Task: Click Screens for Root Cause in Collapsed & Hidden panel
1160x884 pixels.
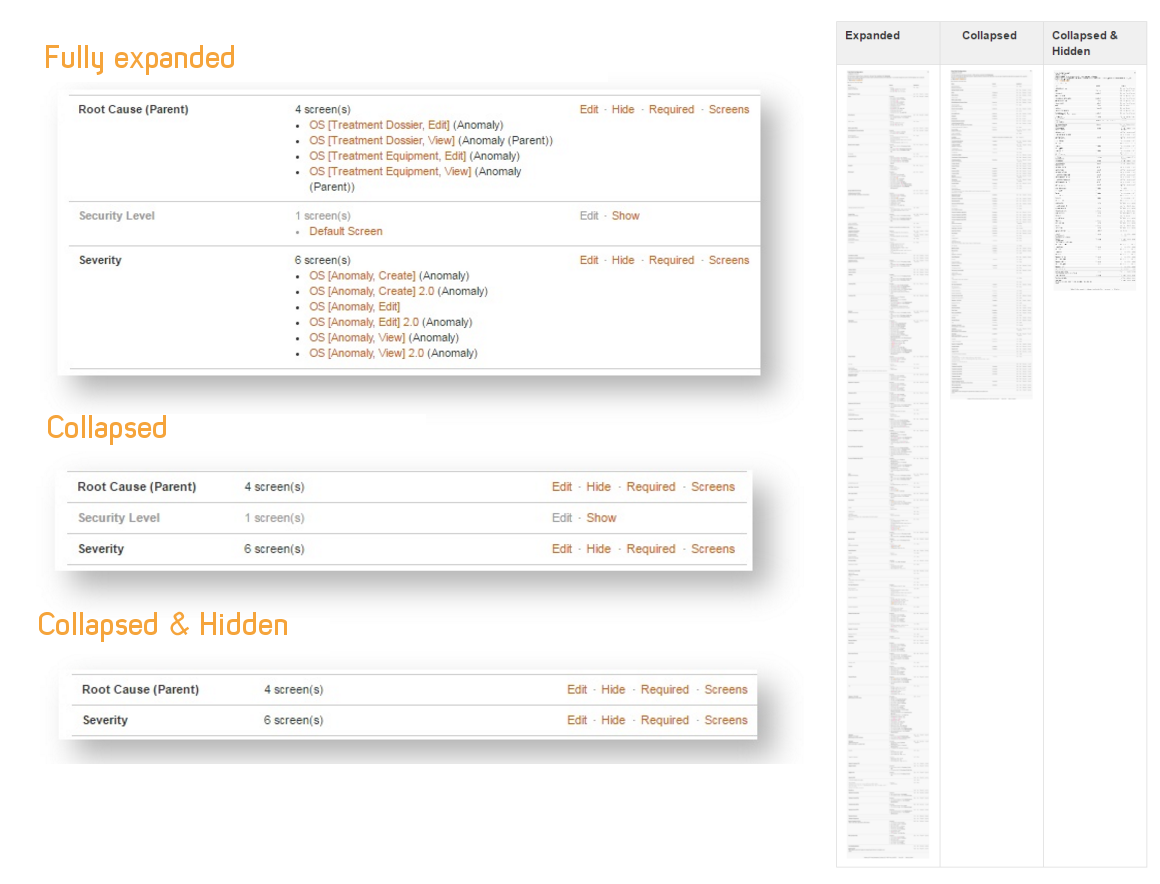Action: point(726,689)
